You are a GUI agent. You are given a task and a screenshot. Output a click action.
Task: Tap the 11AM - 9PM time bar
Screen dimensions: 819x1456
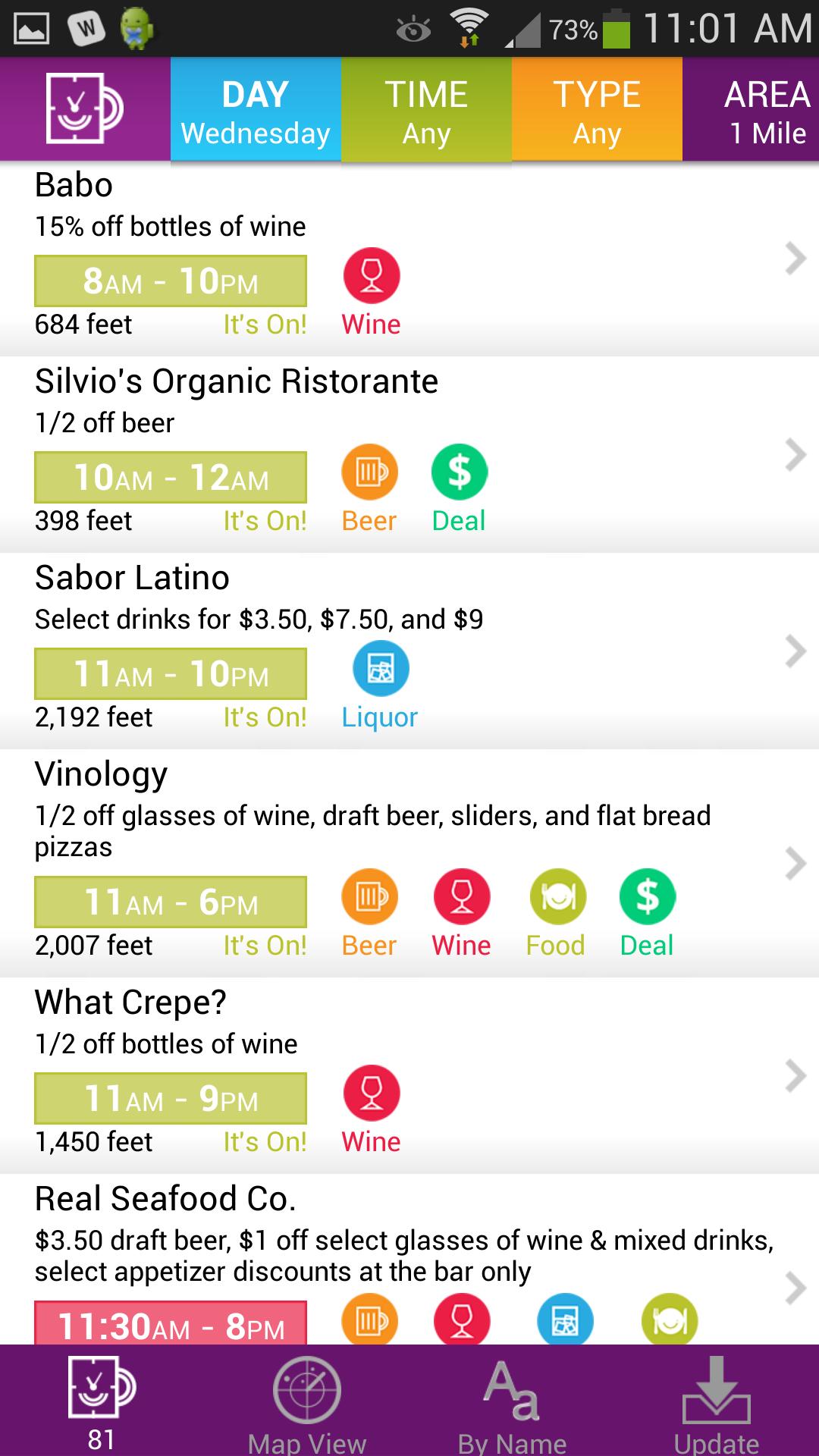point(171,1098)
